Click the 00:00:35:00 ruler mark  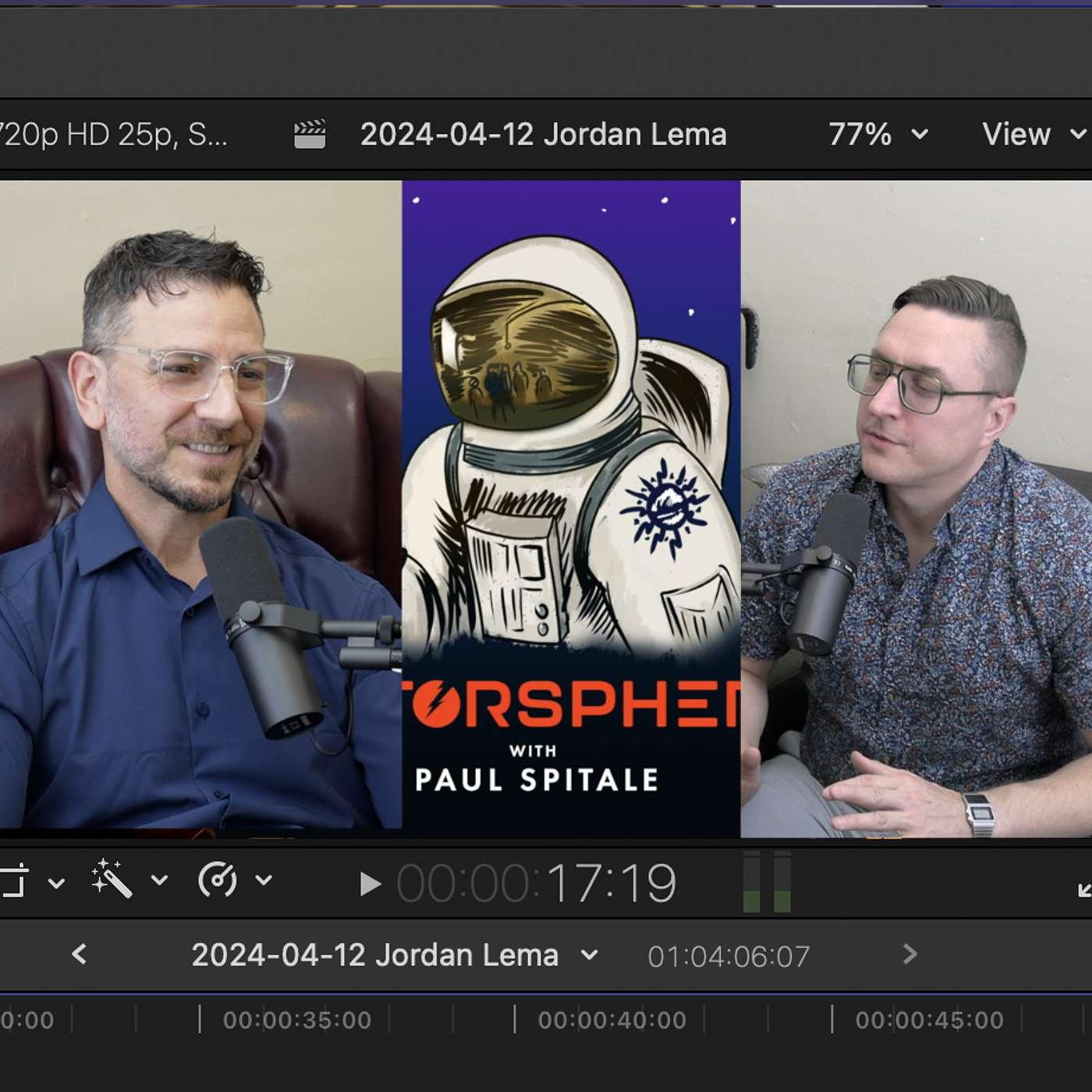tap(296, 1020)
